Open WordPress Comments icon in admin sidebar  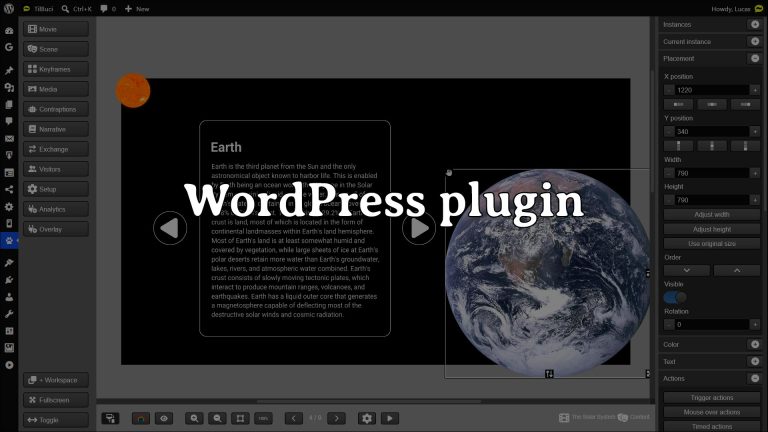tap(9, 121)
